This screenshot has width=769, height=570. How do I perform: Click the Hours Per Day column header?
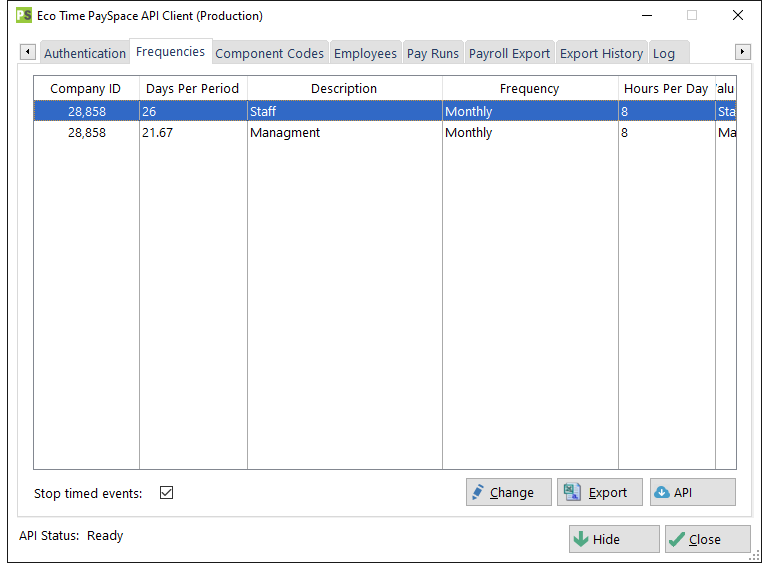point(666,89)
